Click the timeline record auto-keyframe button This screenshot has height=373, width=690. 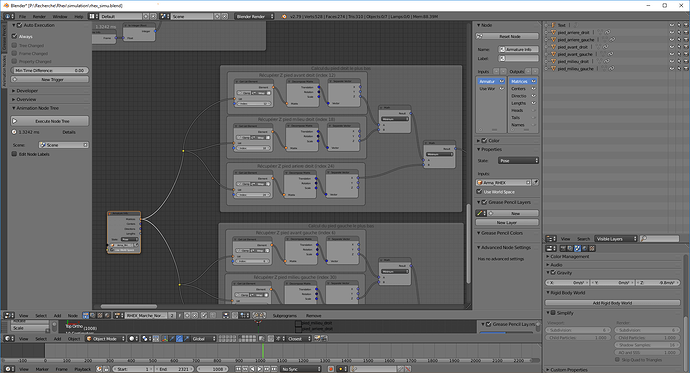(331, 369)
